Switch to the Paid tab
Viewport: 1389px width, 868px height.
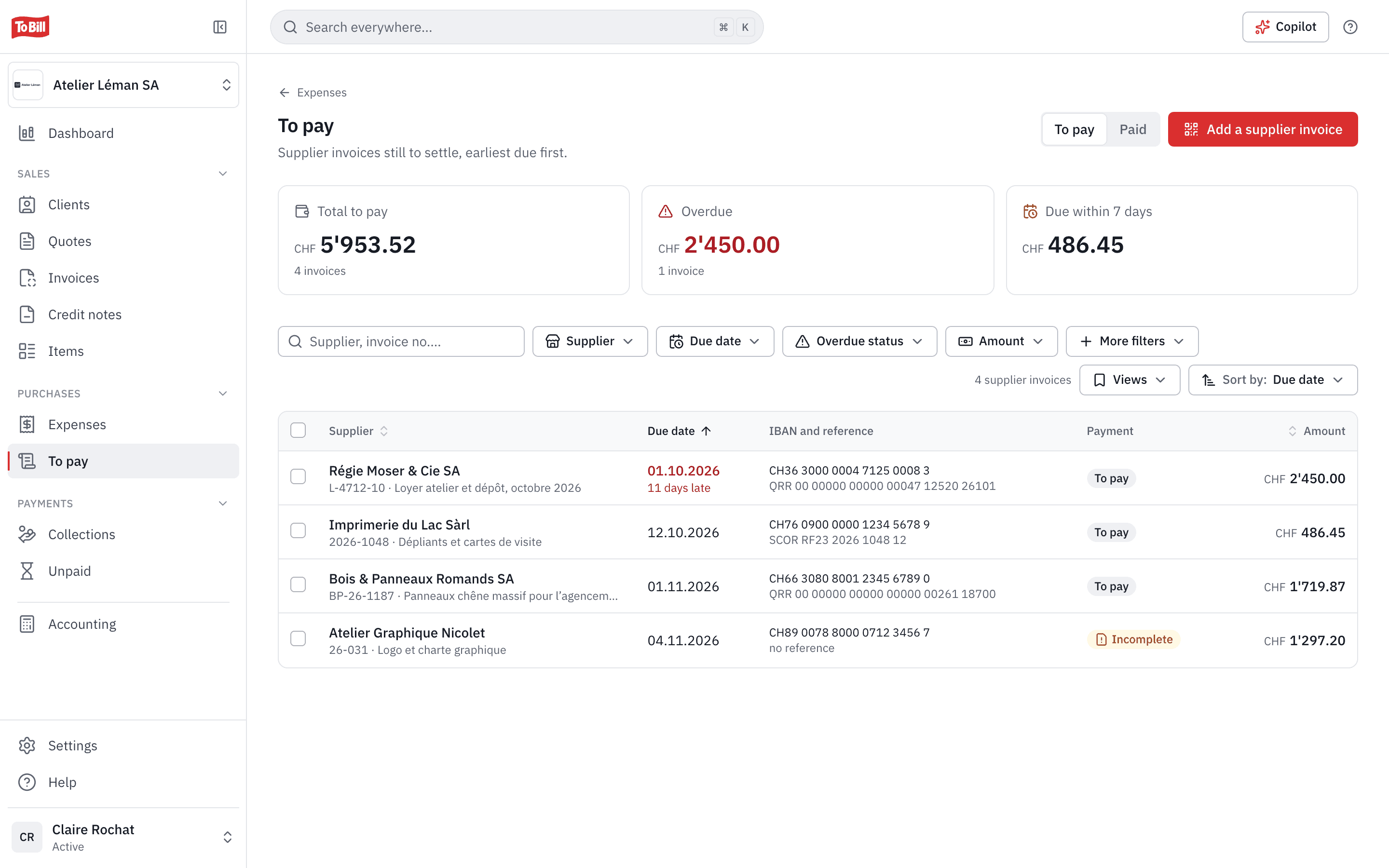point(1132,129)
